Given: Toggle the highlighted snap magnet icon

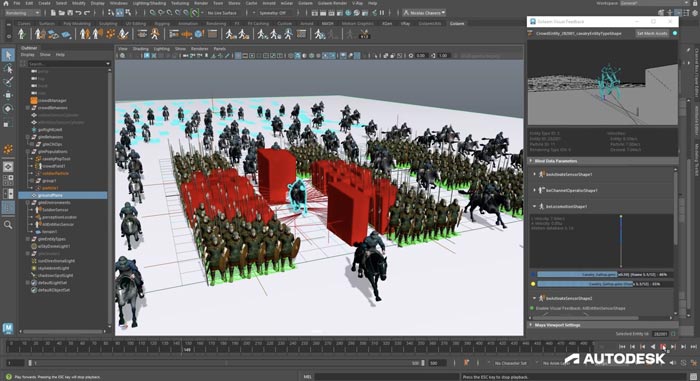Looking at the screenshot, I should click(x=195, y=13).
